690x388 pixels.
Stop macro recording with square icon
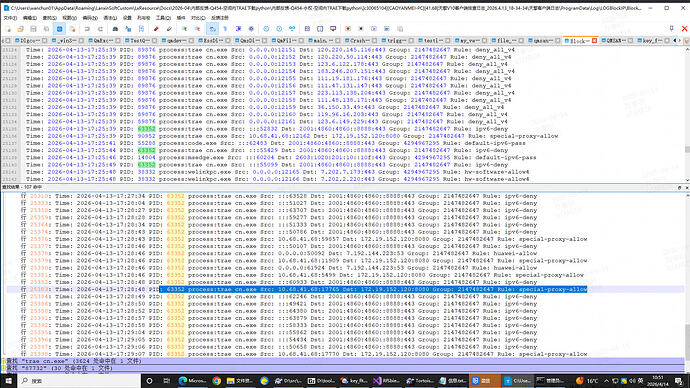point(361,29)
